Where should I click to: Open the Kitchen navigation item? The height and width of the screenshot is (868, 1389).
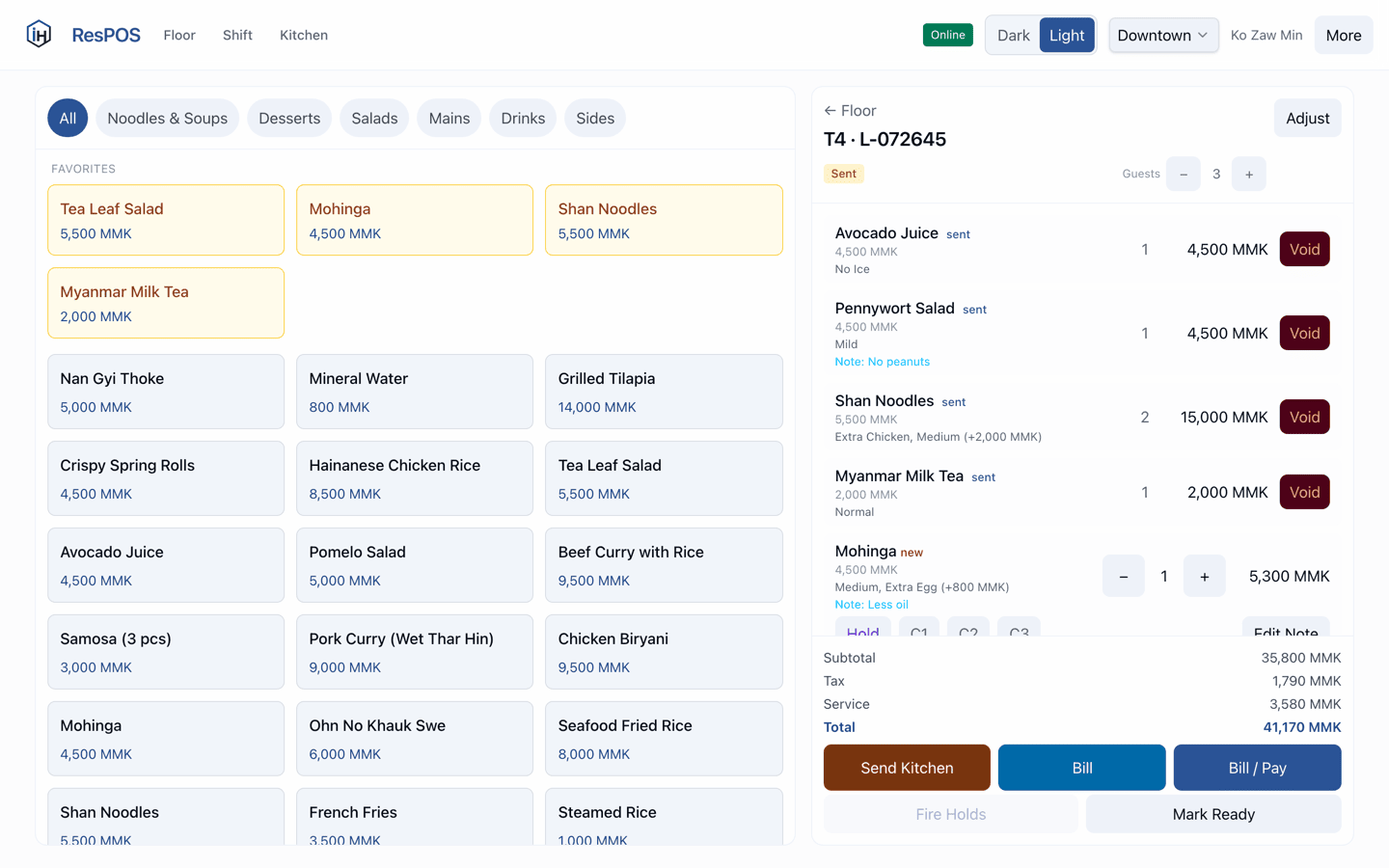tap(304, 36)
